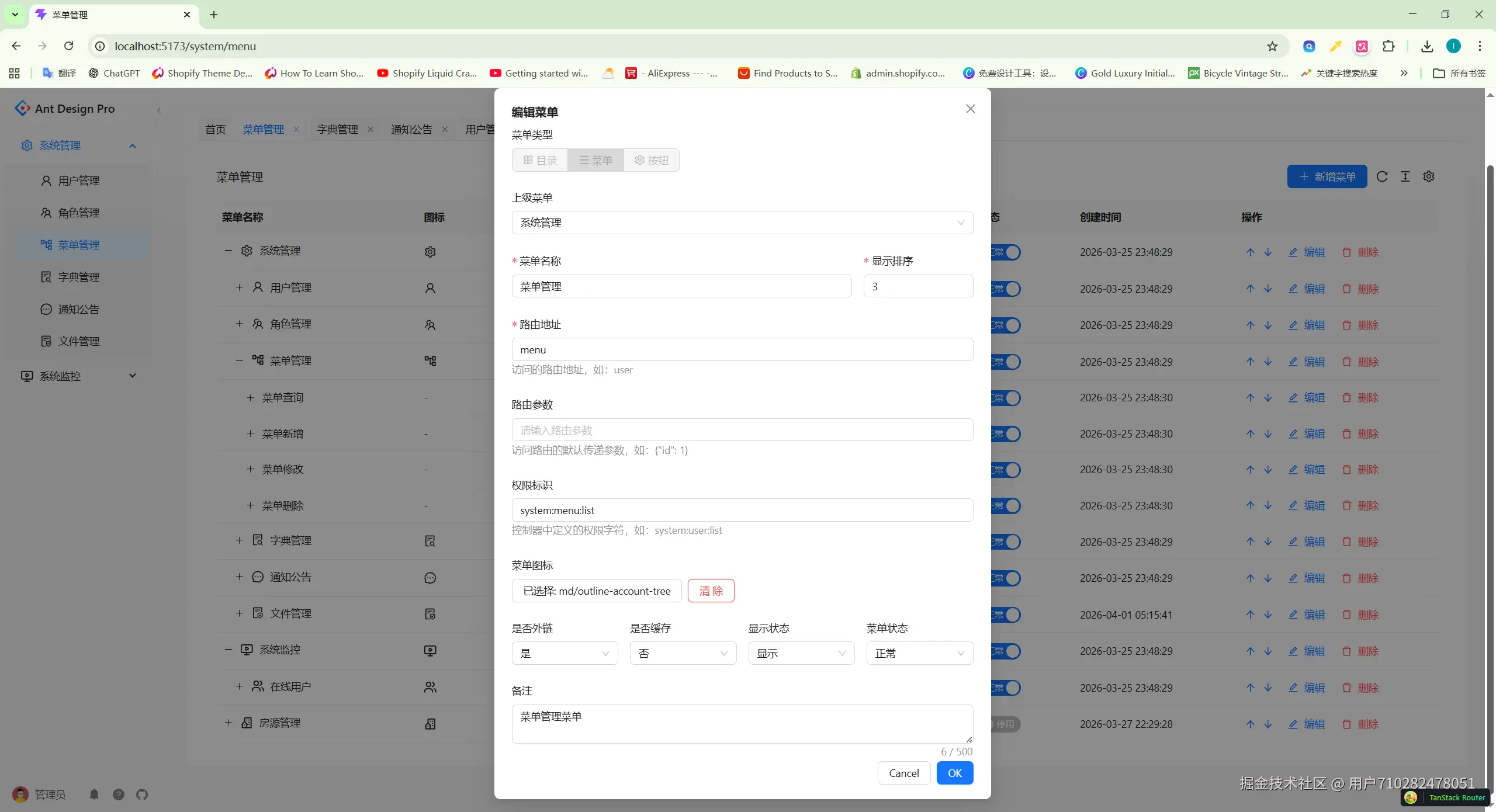The width and height of the screenshot is (1496, 812).
Task: Click the 路由参数 input field
Action: pyautogui.click(x=742, y=430)
